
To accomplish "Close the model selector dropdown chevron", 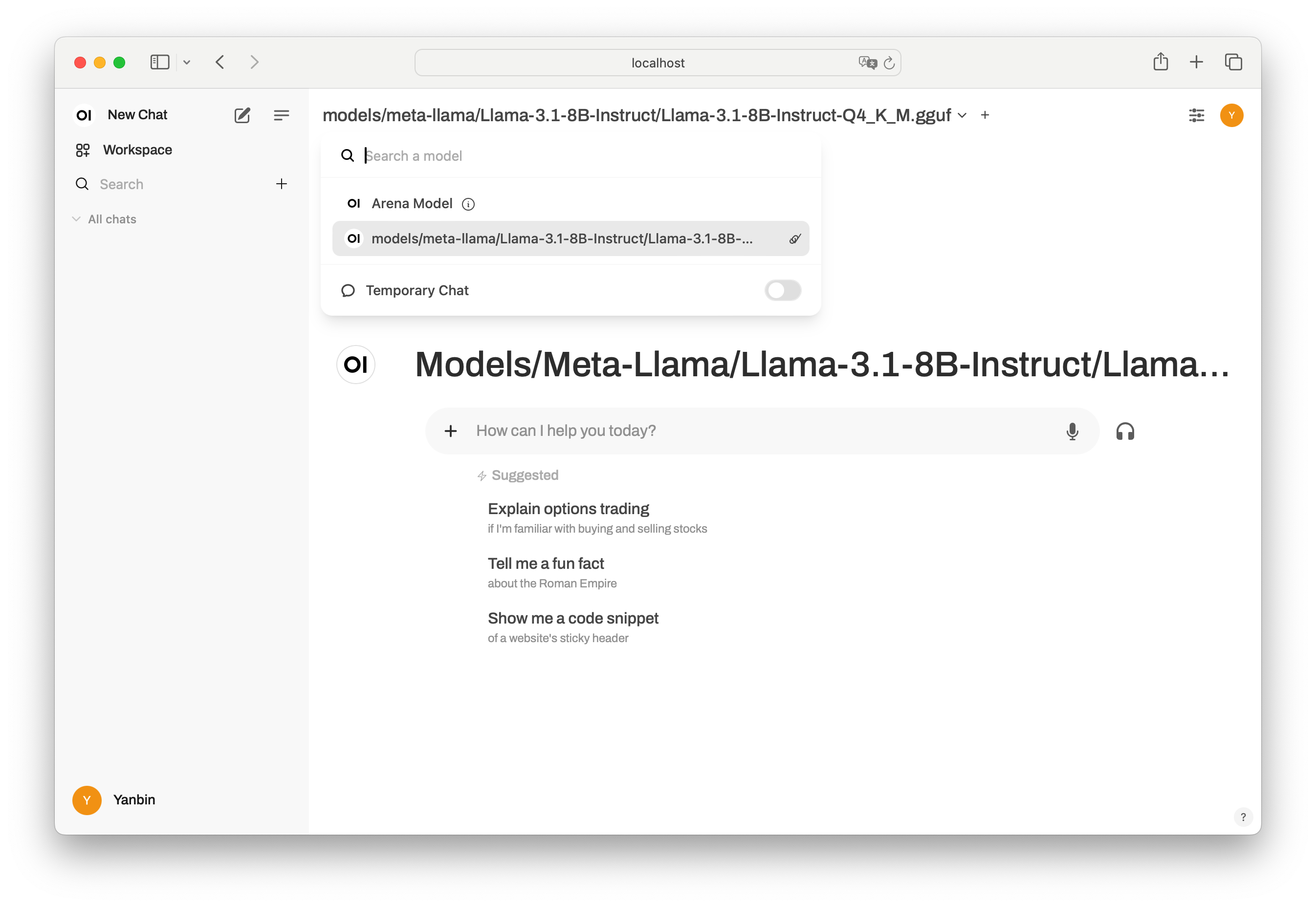I will point(962,115).
